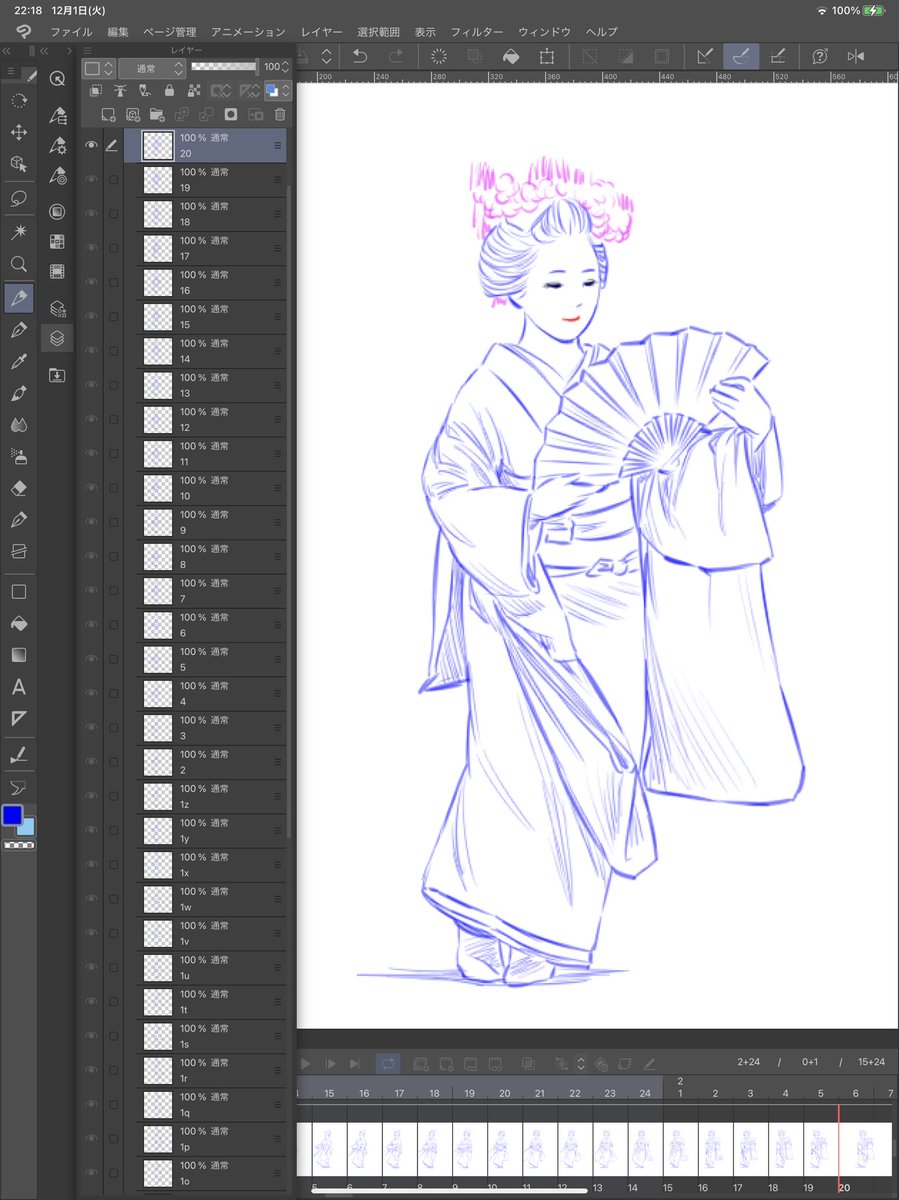Open the 編集 menu
Viewport: 899px width, 1200px height.
tap(118, 32)
